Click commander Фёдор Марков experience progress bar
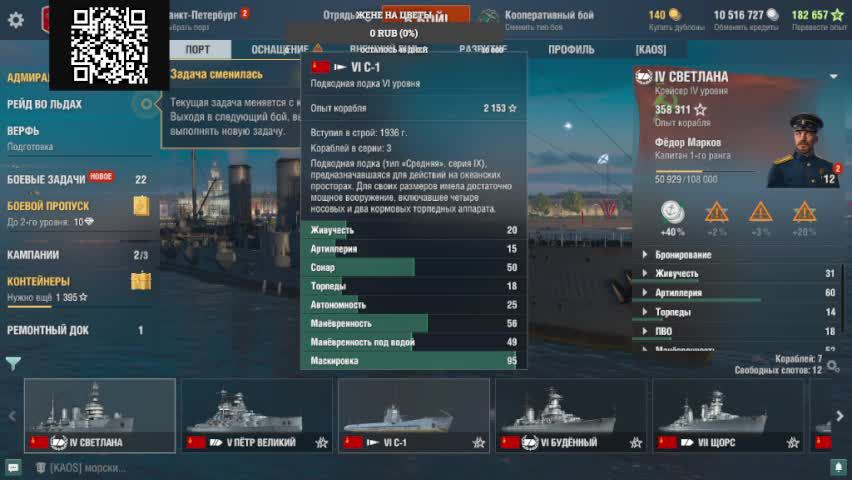Screen dimensions: 852x480 (x=704, y=171)
